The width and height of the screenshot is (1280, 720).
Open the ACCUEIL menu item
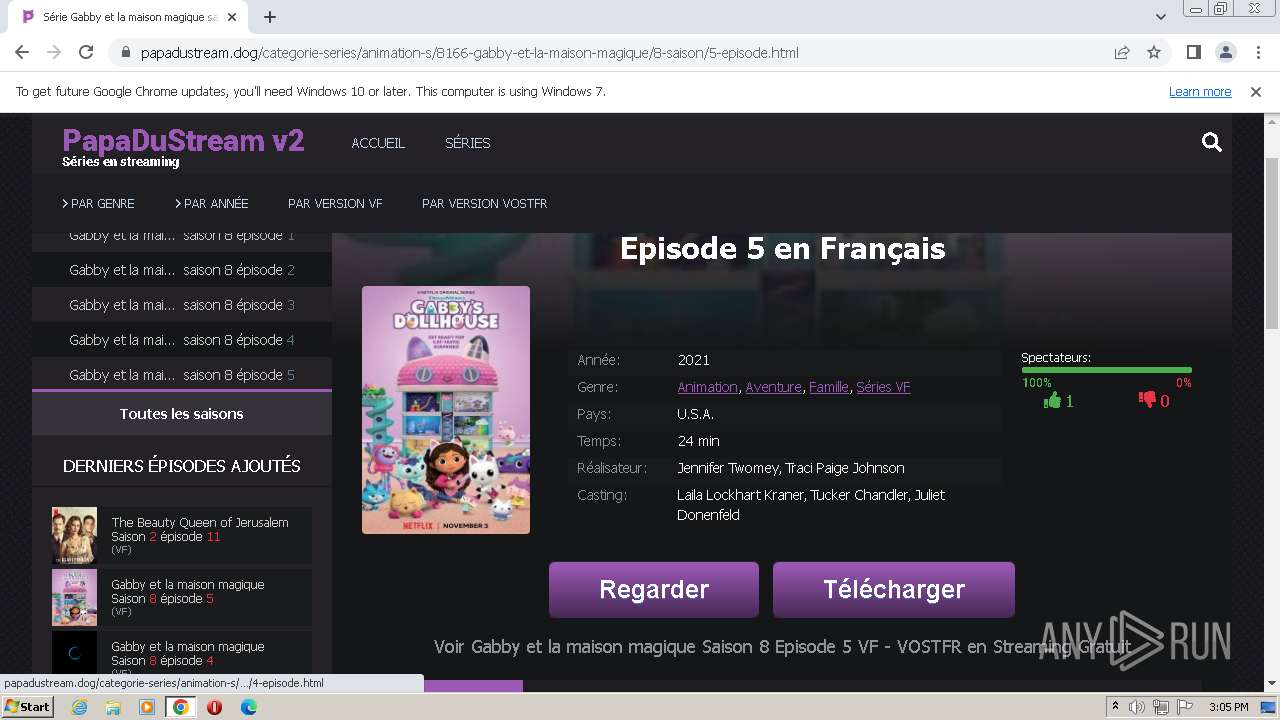tap(378, 143)
